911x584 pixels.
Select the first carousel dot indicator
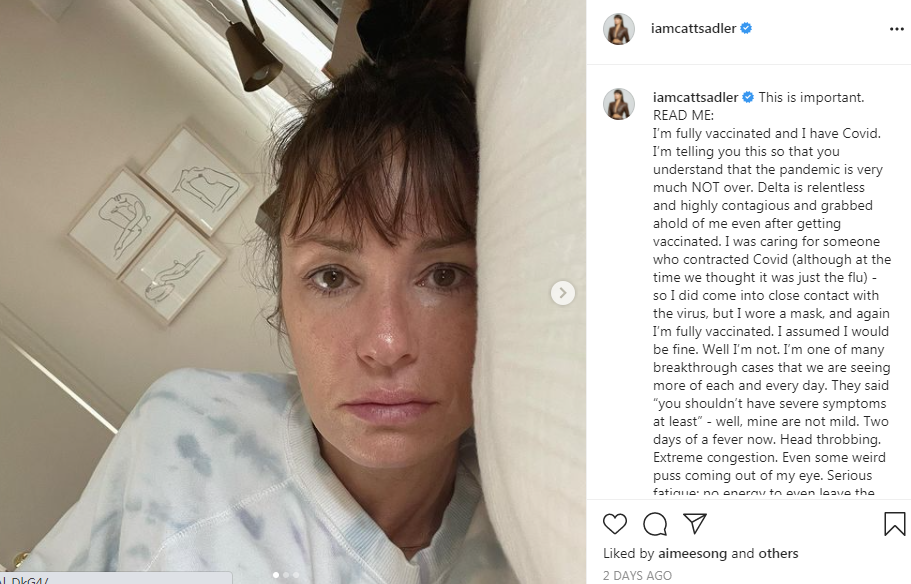click(x=276, y=575)
